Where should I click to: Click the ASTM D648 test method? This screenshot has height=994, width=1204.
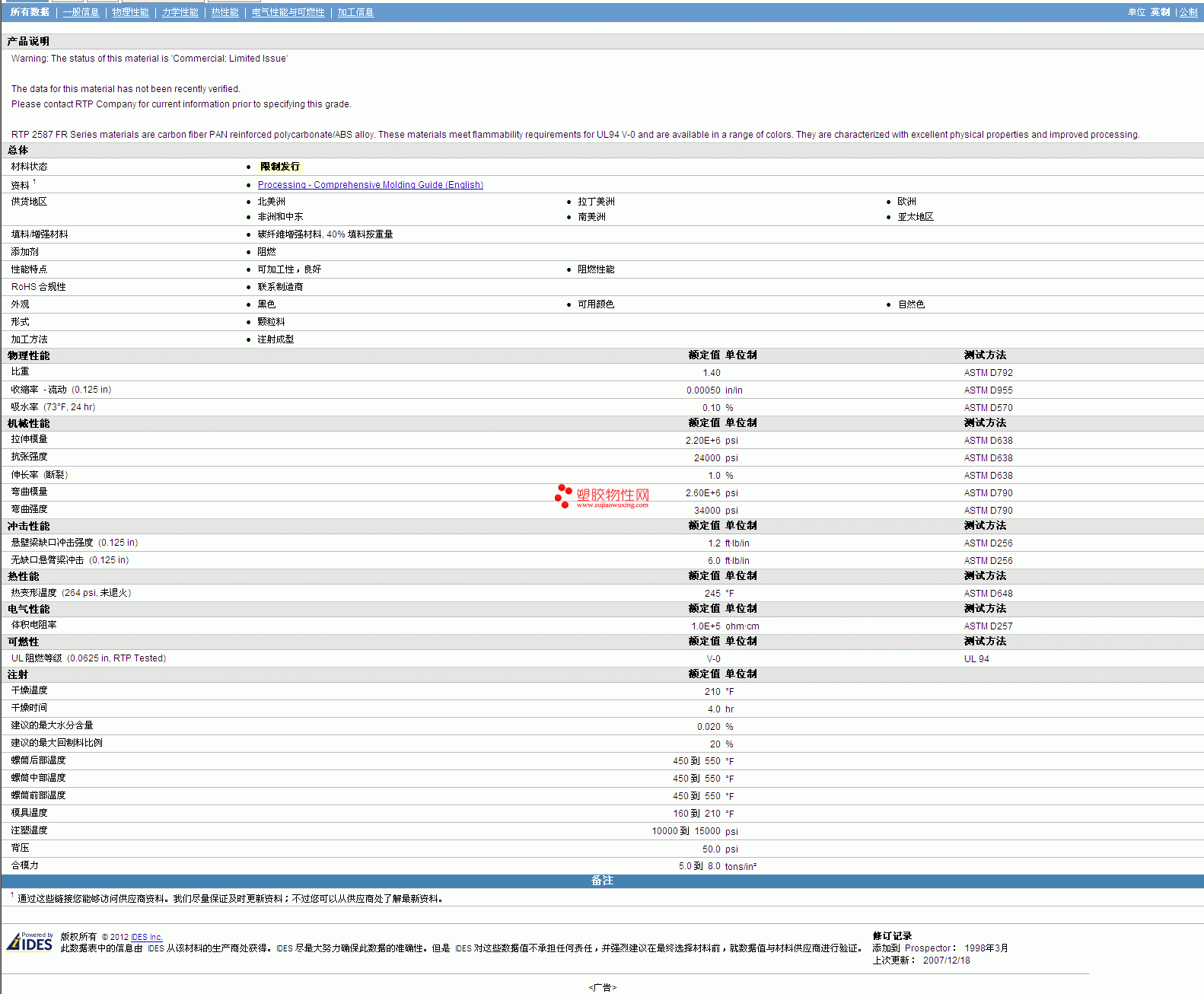[988, 594]
